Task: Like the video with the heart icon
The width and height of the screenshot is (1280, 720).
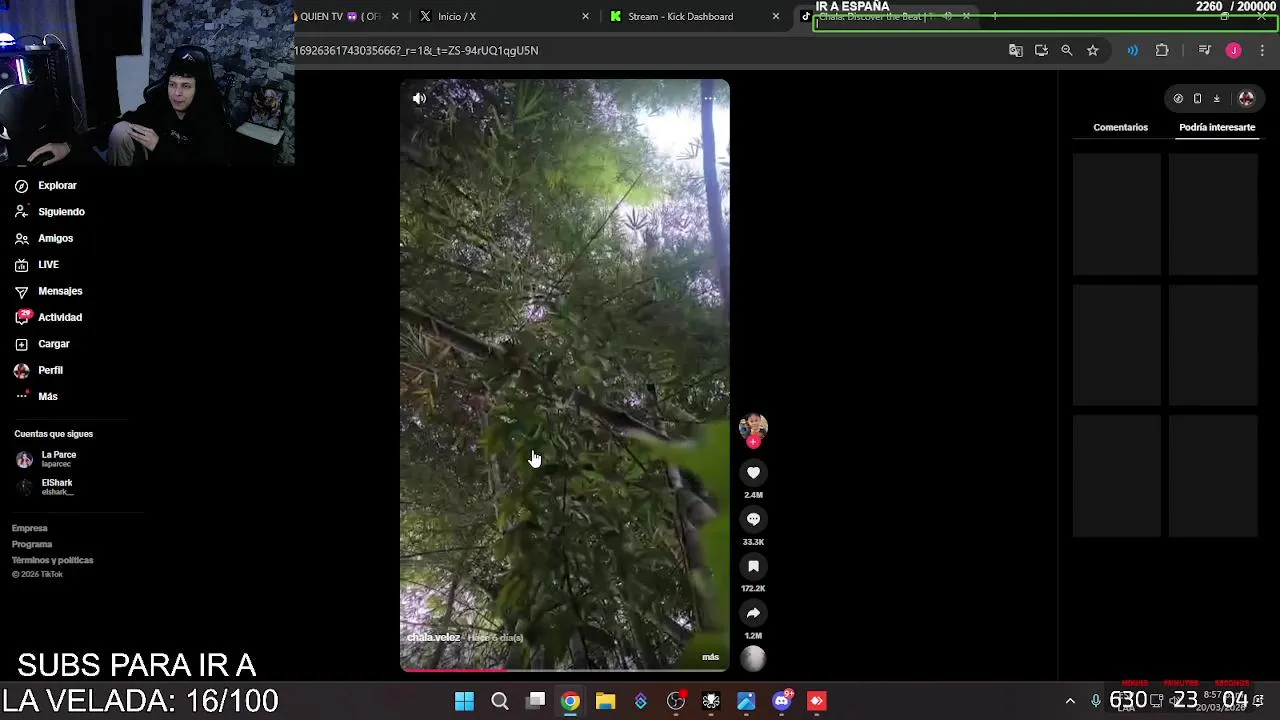Action: tap(753, 472)
